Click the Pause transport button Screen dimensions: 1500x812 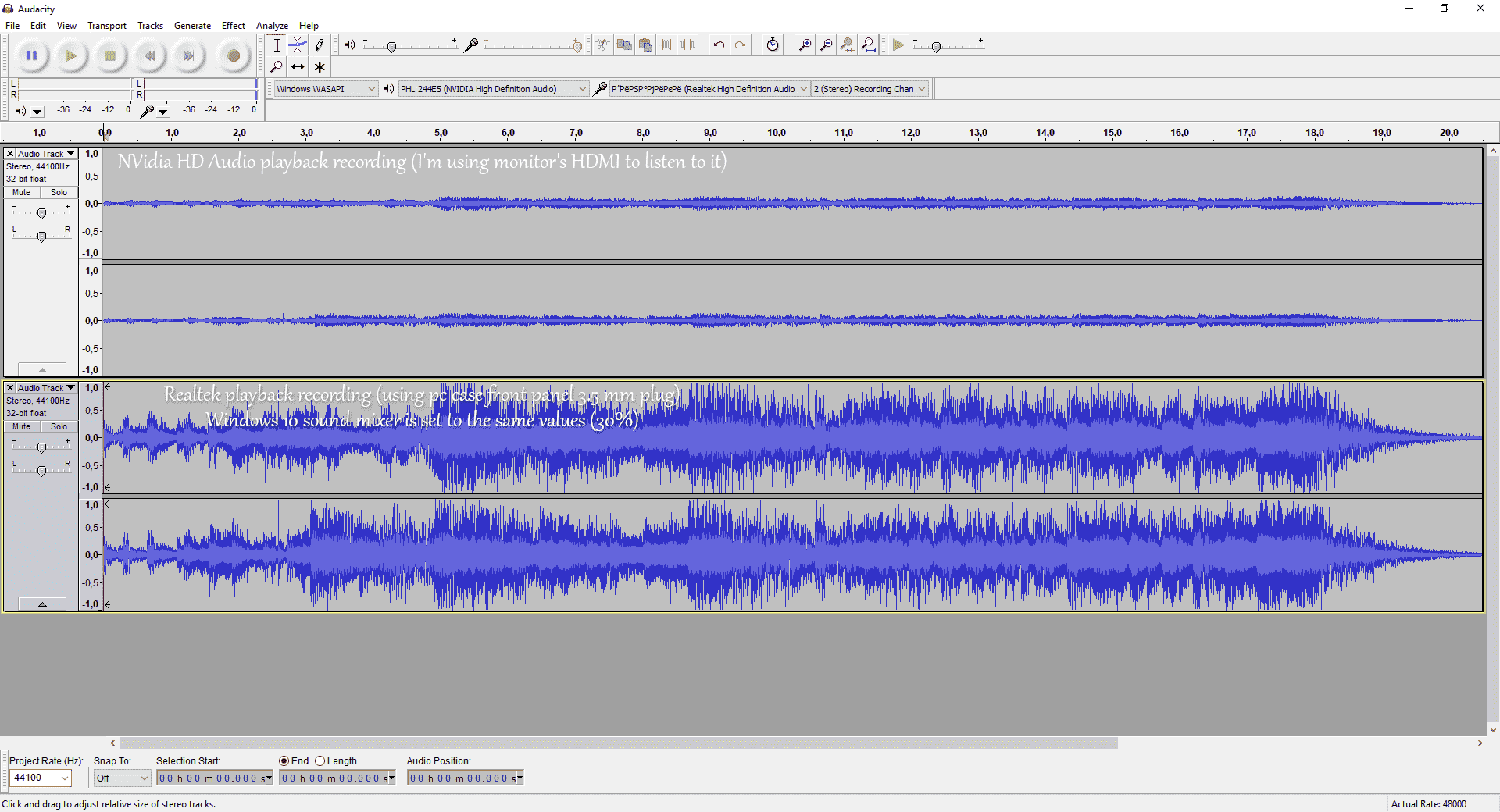pyautogui.click(x=32, y=55)
